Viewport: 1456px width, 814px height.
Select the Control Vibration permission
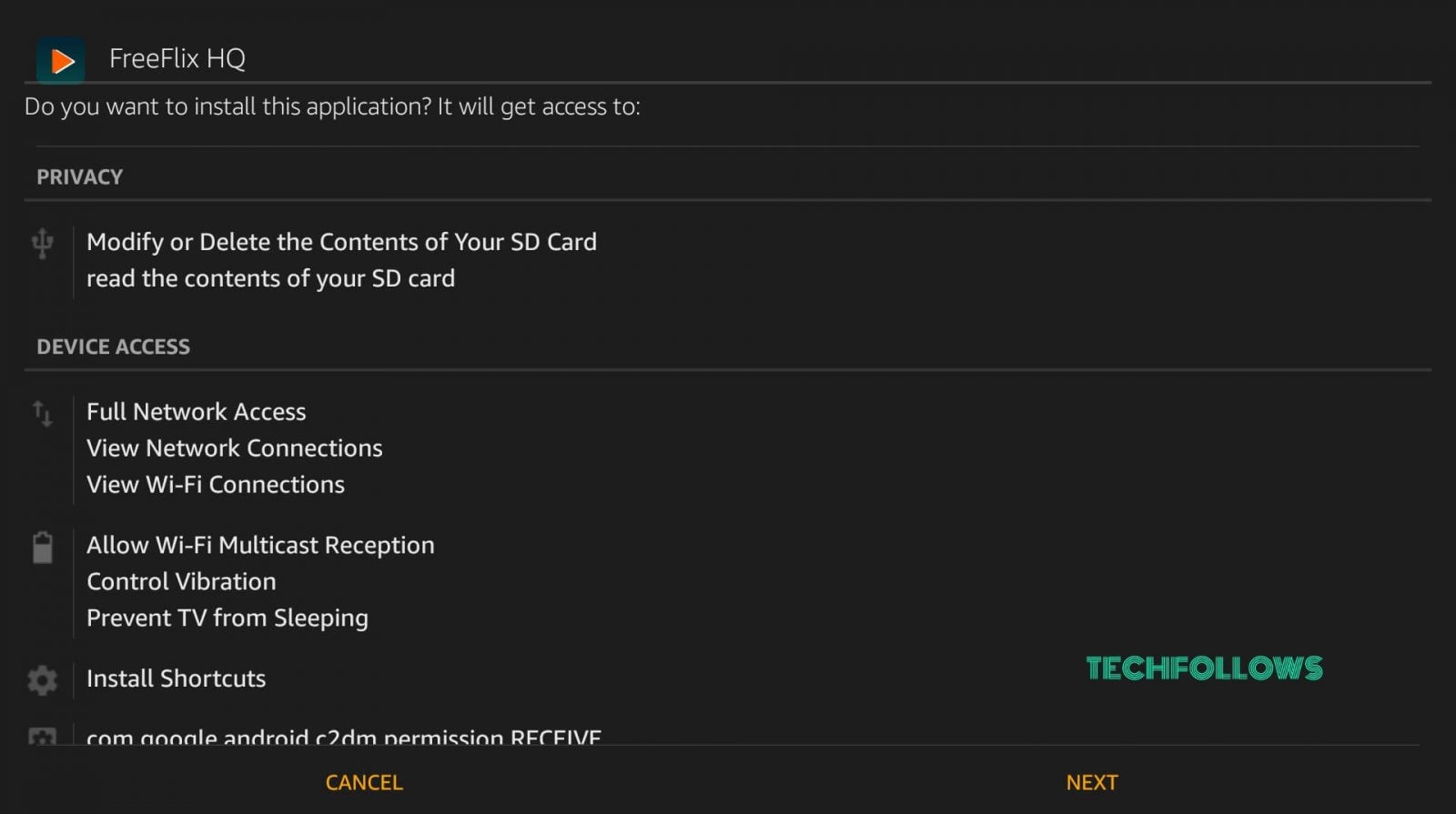(181, 581)
